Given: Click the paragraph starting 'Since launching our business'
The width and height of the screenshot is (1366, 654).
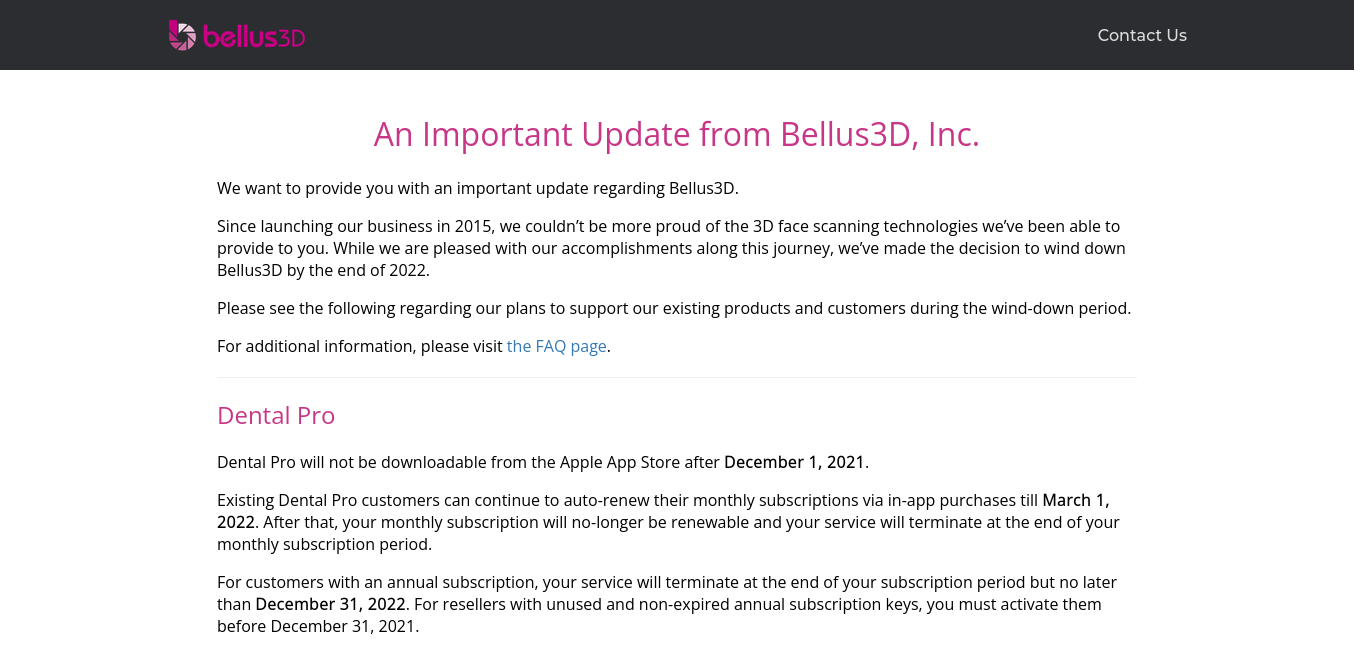Looking at the screenshot, I should [671, 248].
